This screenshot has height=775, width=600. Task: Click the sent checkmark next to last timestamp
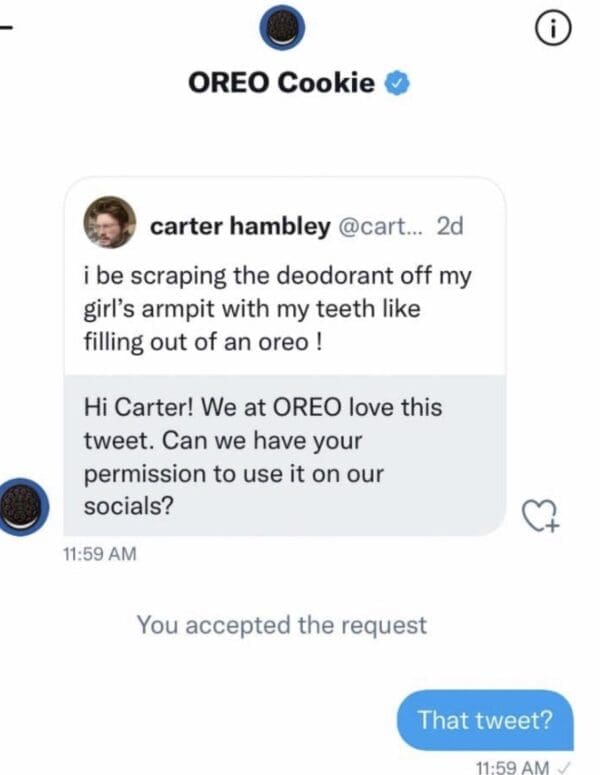[x=565, y=767]
